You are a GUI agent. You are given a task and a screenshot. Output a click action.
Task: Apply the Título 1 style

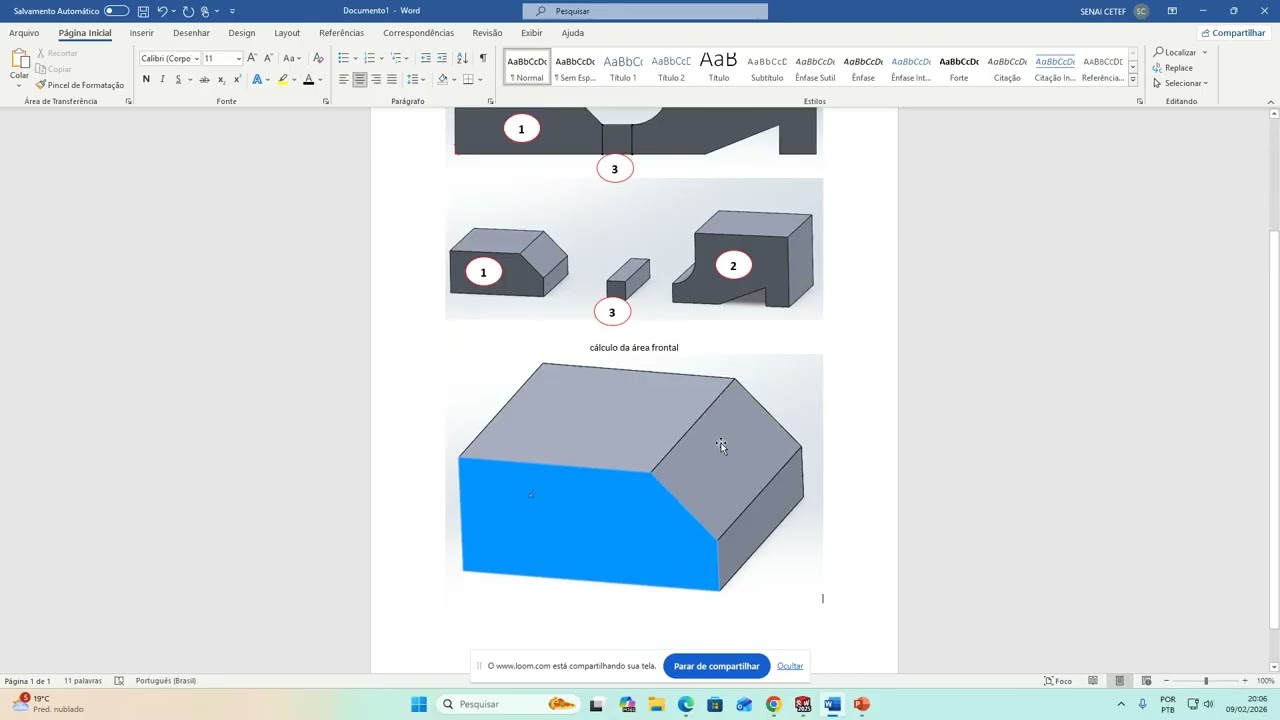coord(623,67)
